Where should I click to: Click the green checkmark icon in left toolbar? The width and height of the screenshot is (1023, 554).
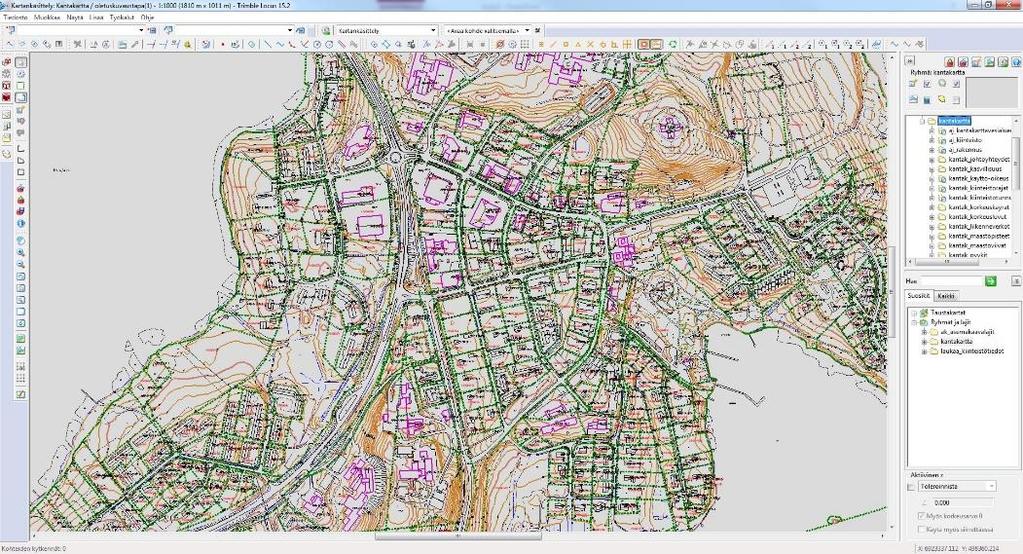(x=21, y=395)
